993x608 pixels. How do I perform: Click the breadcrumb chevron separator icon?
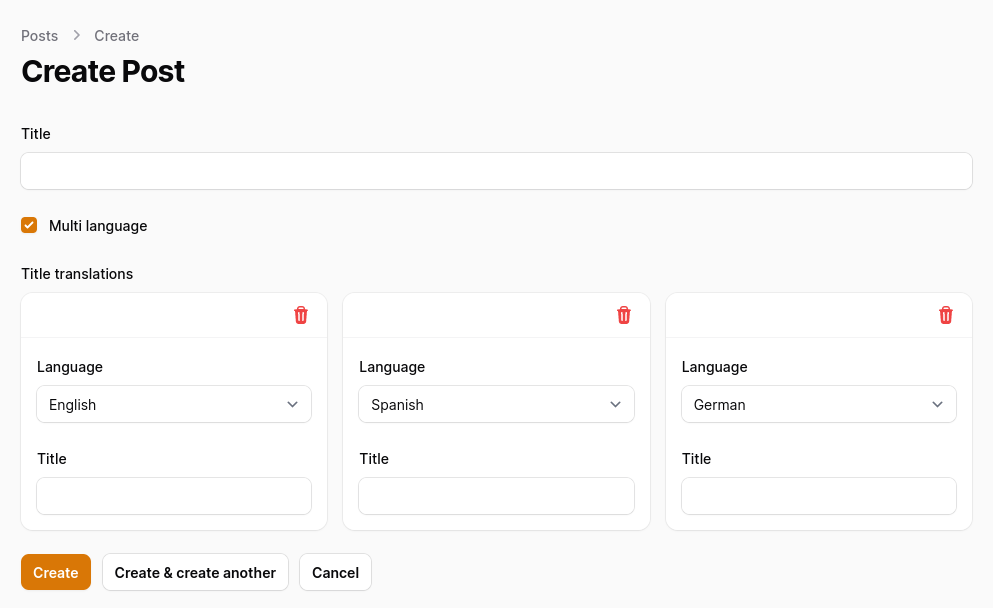77,36
